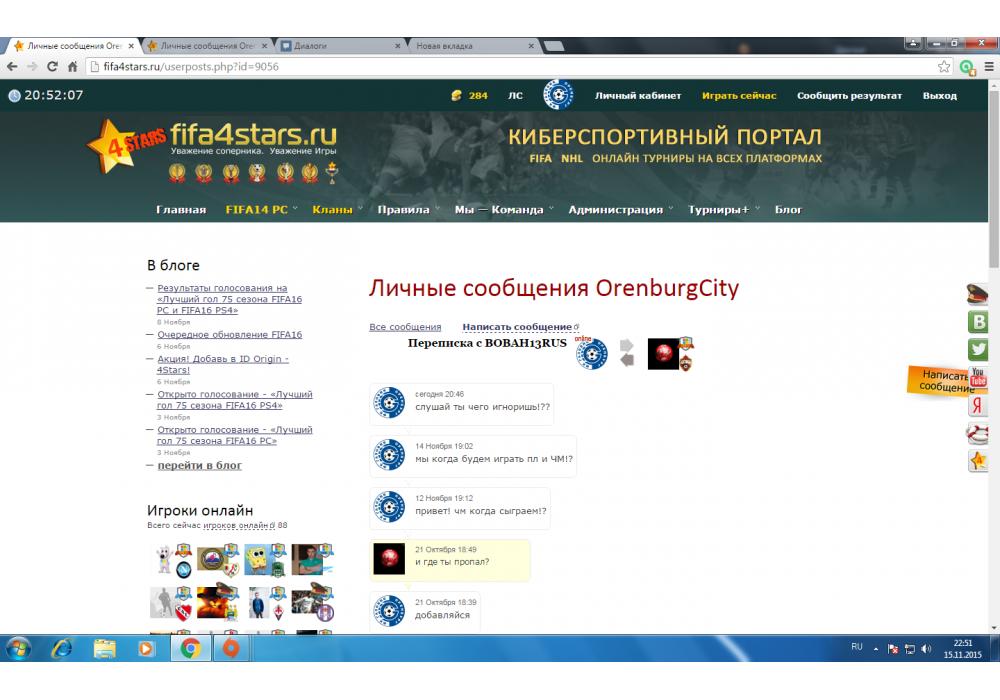This screenshot has width=1000, height=700.
Task: Click the officer cap icon in right sidebar
Action: [978, 294]
